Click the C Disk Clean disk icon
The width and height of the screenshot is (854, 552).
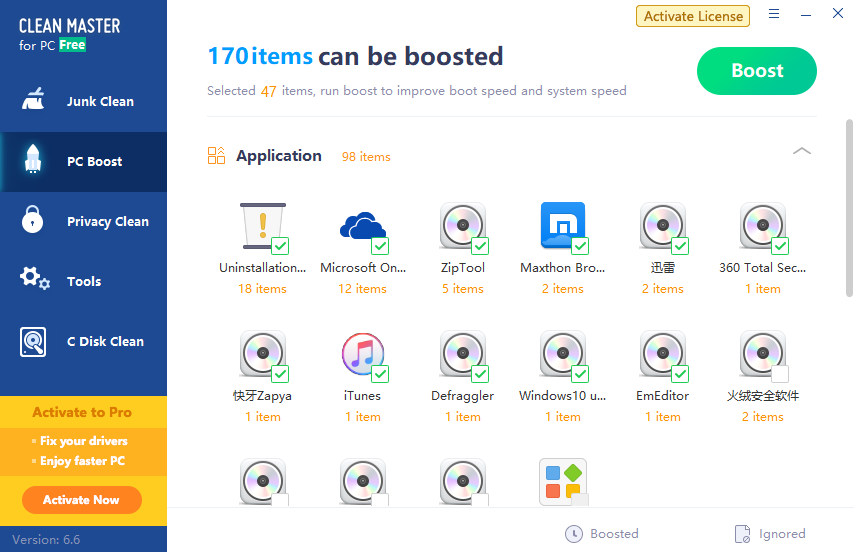click(x=33, y=342)
